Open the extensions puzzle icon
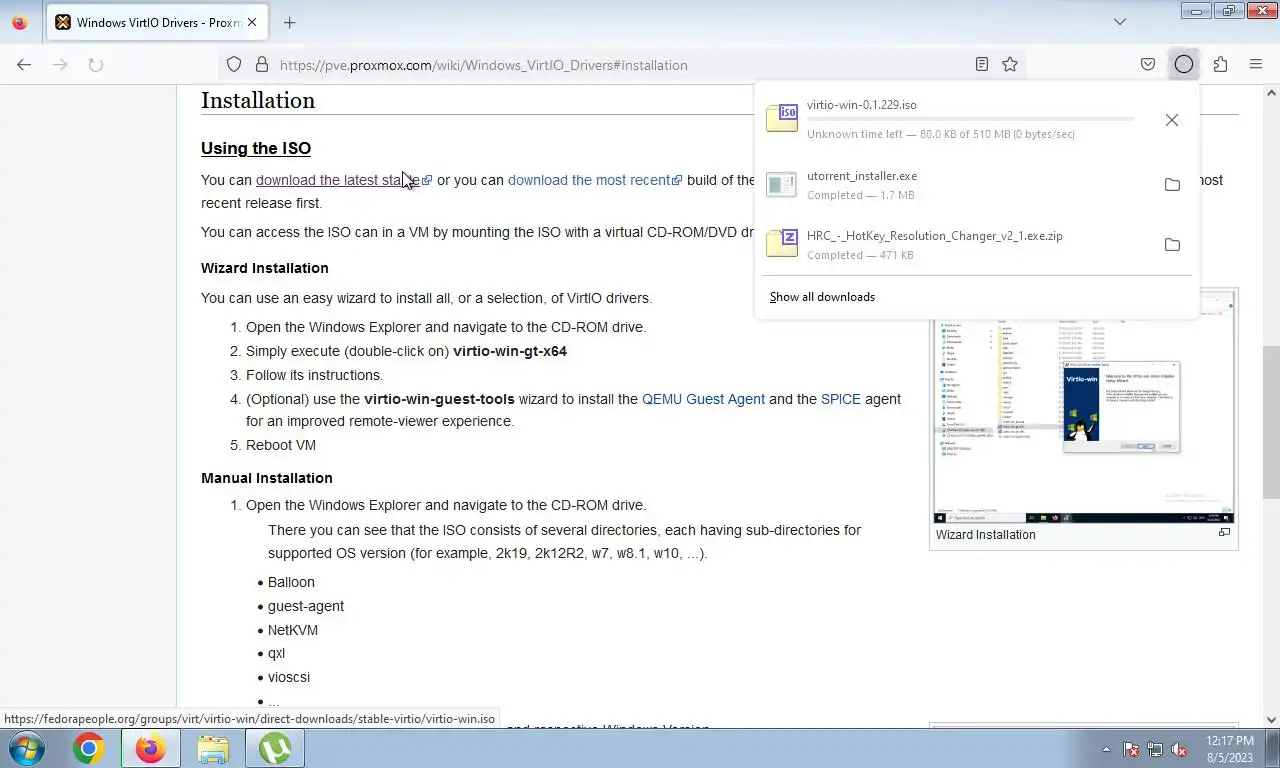This screenshot has width=1280, height=768. point(1220,65)
